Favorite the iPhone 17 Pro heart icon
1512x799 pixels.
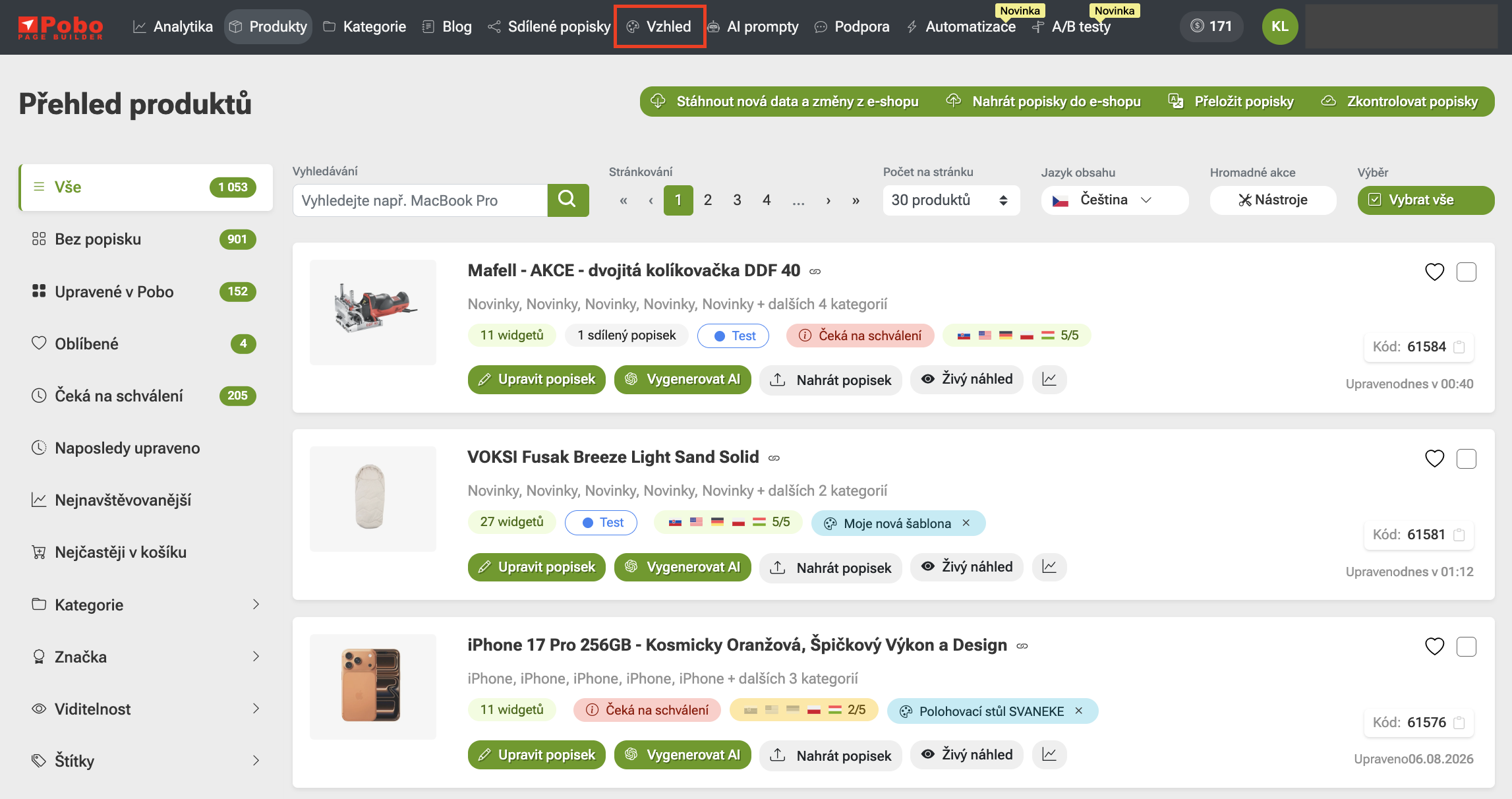click(x=1434, y=646)
